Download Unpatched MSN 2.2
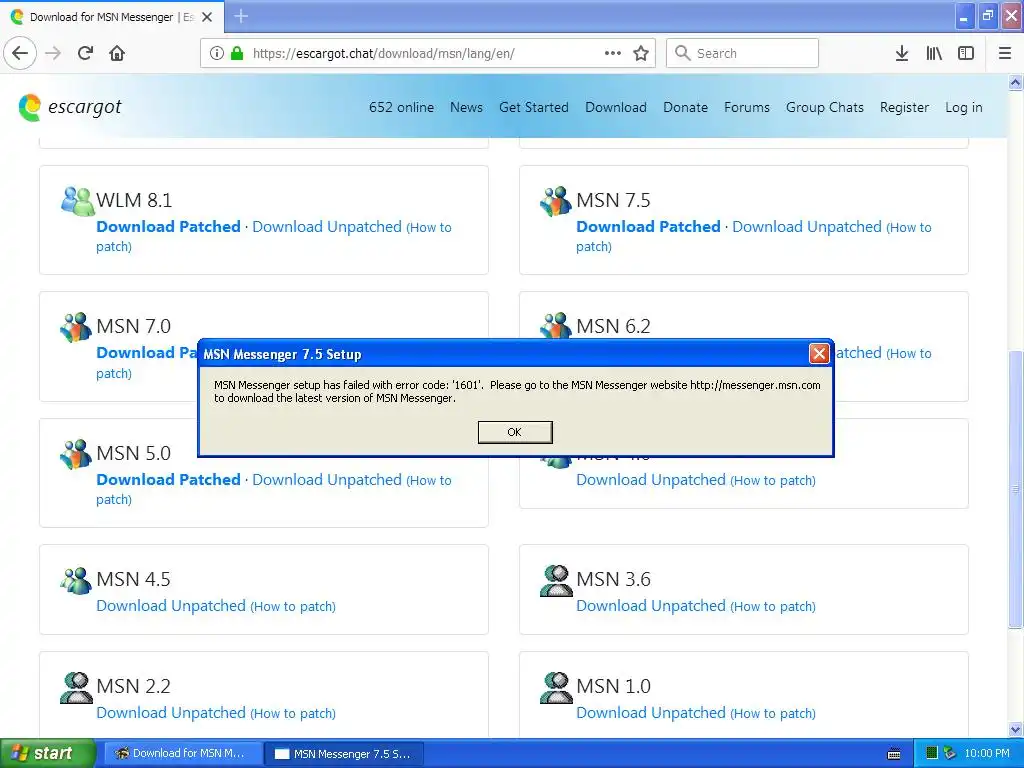Screen dimensions: 1024x768 pos(171,712)
